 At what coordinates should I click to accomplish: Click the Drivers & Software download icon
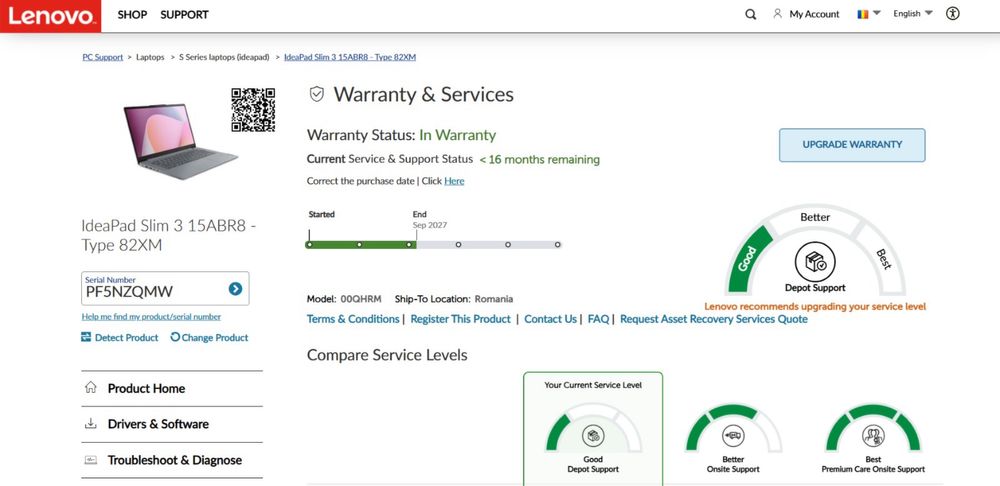coord(91,423)
